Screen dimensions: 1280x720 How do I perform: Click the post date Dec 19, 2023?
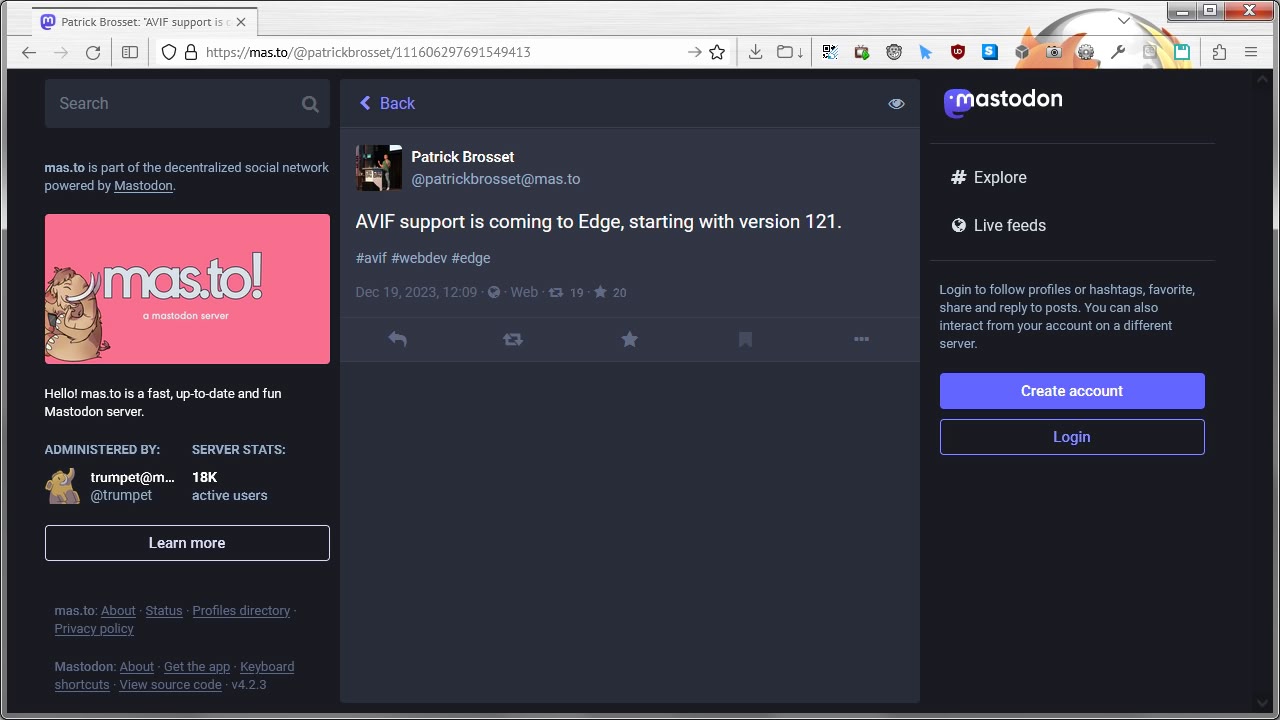416,292
